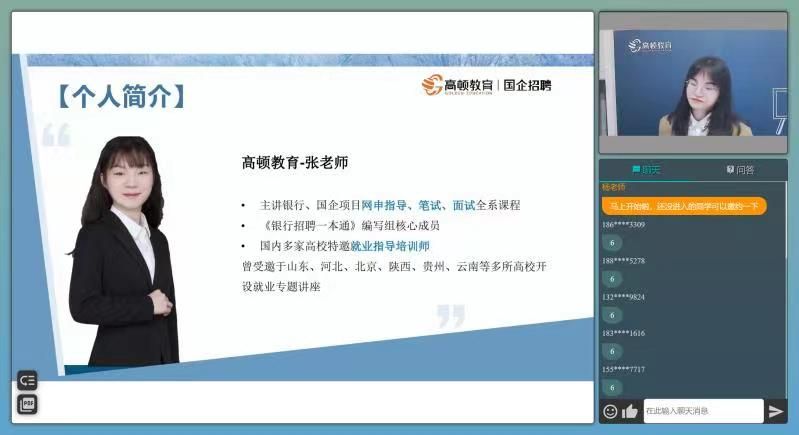Send the chat message with arrow icon
799x435 pixels.
click(x=775, y=411)
